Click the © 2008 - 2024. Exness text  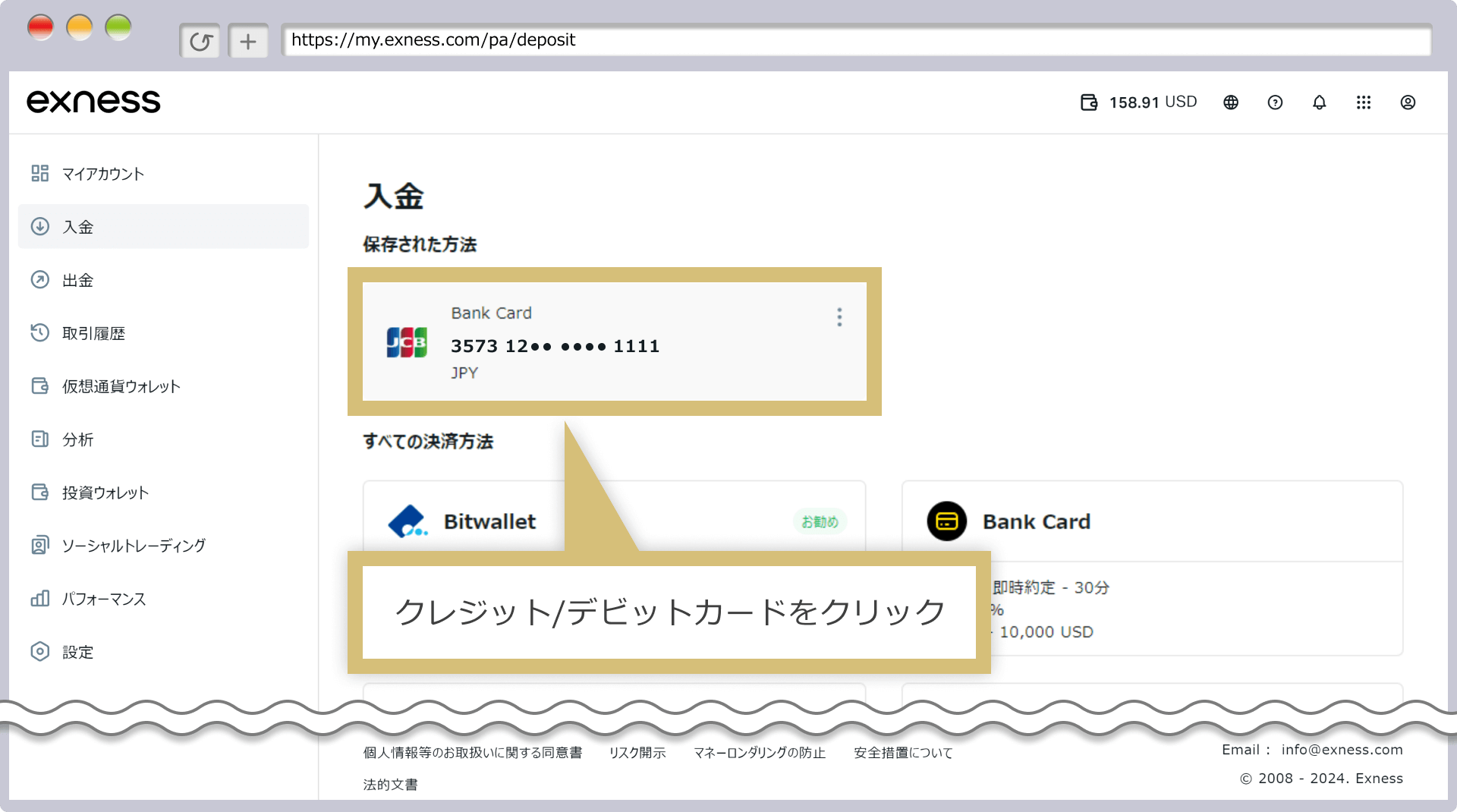[x=1321, y=778]
